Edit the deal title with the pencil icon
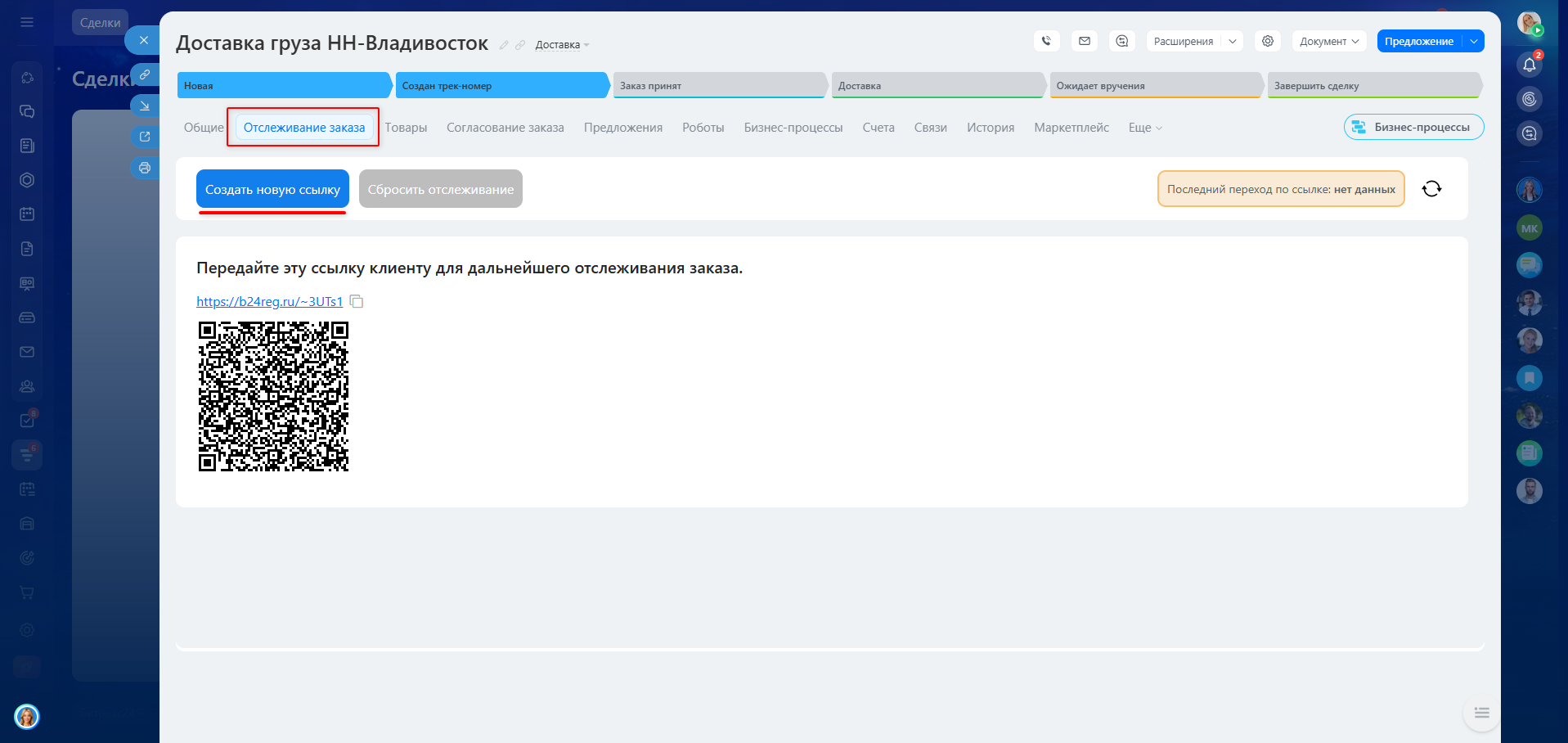The height and width of the screenshot is (743, 1568). pyautogui.click(x=505, y=45)
